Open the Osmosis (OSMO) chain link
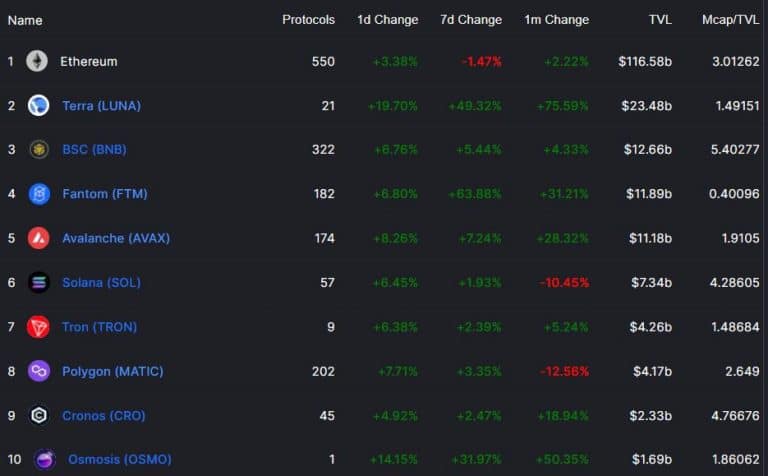This screenshot has height=476, width=768. [120, 459]
